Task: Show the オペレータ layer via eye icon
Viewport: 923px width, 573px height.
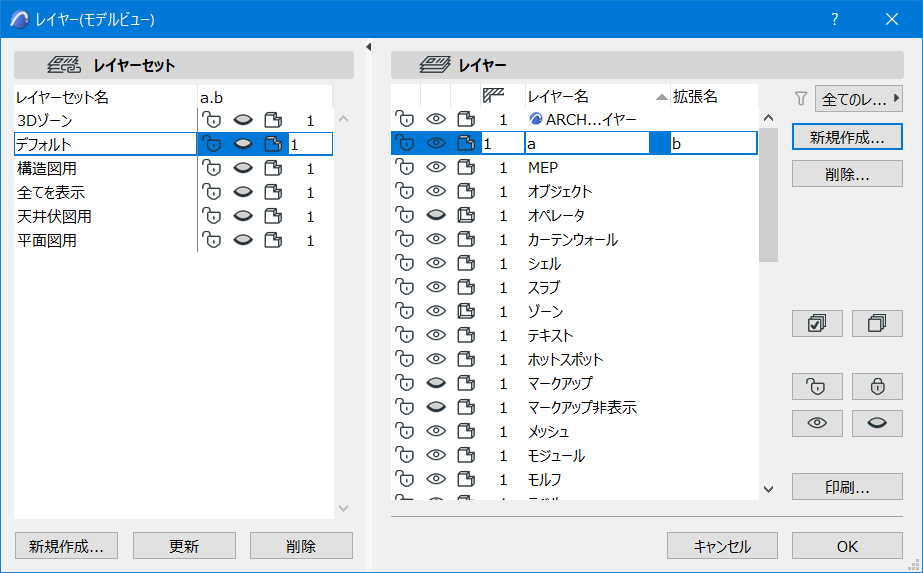Action: [x=436, y=216]
